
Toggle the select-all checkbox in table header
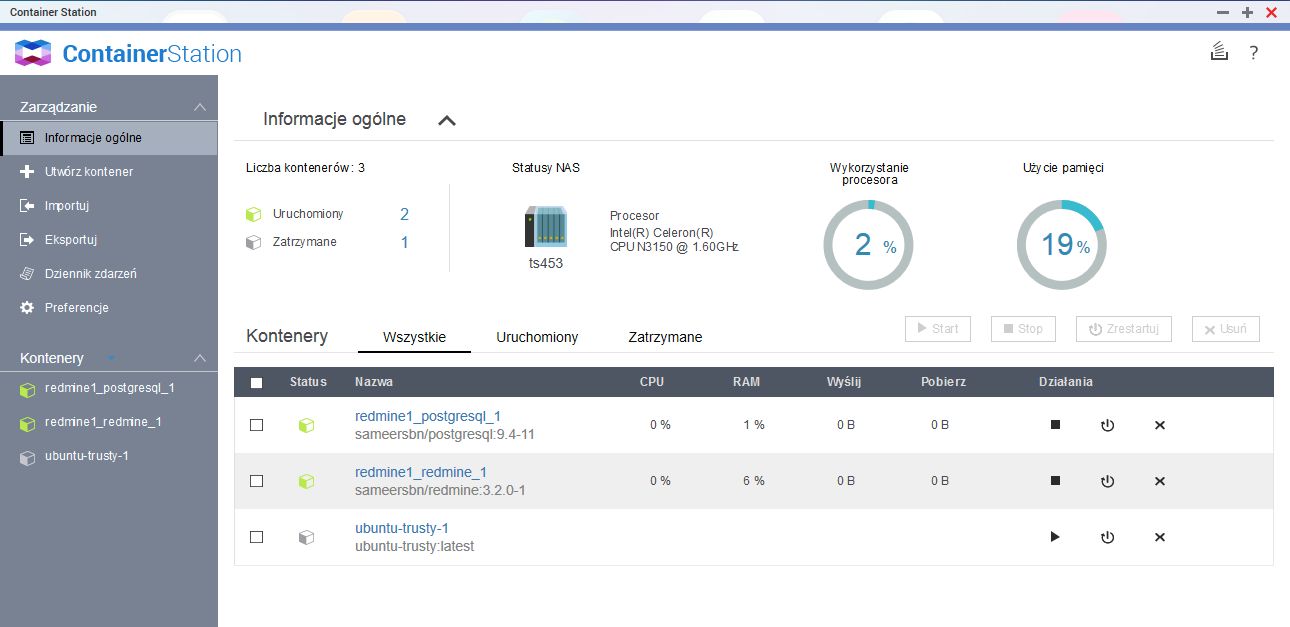[x=256, y=382]
